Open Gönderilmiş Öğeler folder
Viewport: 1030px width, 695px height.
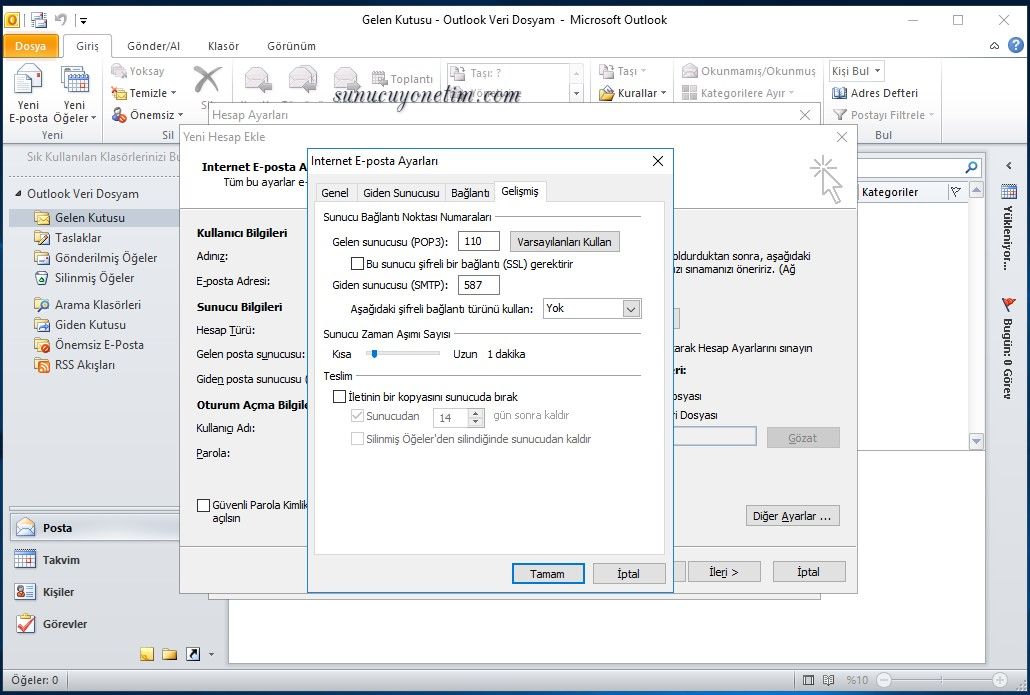pyautogui.click(x=106, y=258)
